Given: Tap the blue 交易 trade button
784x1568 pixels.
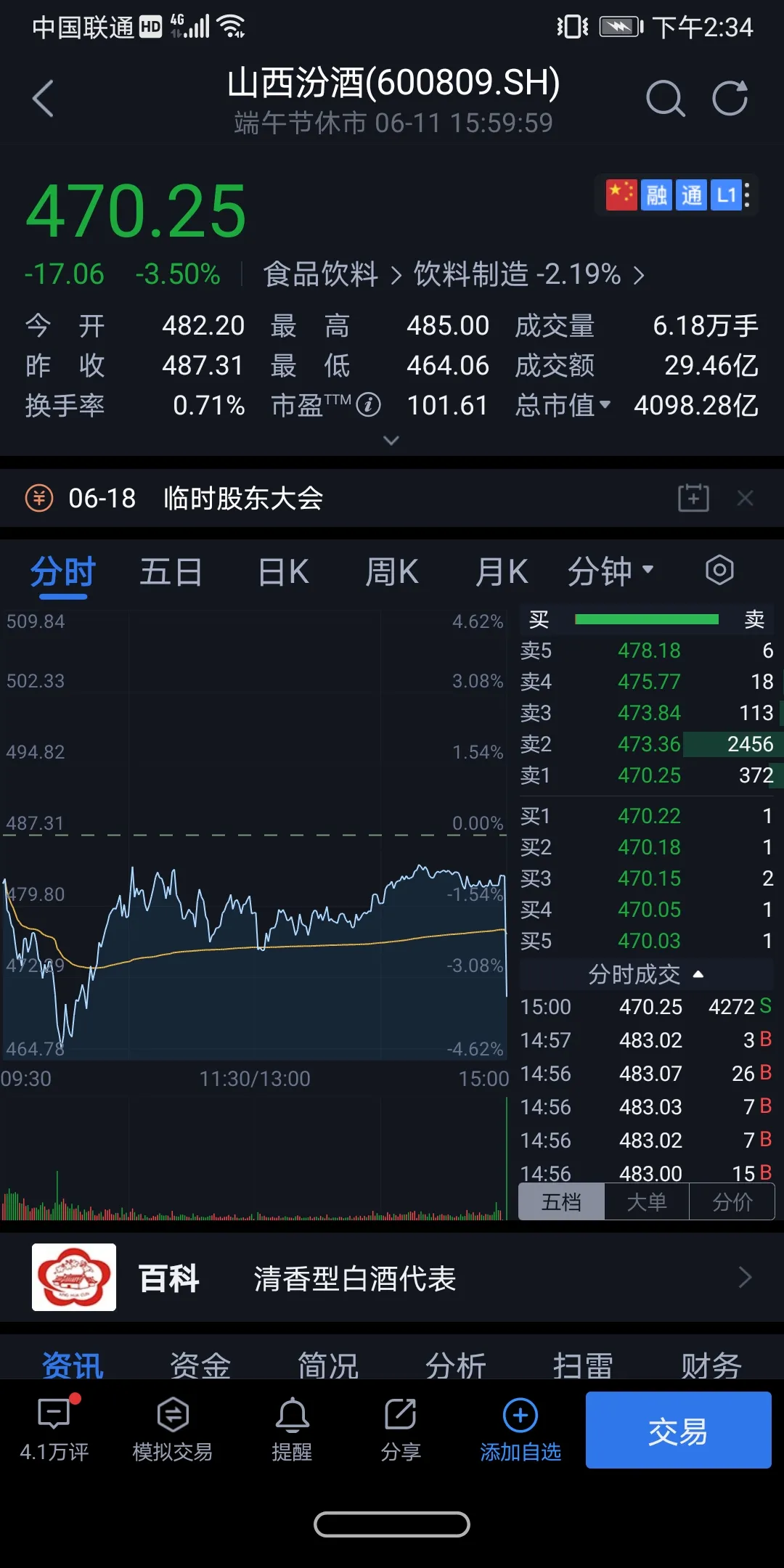Looking at the screenshot, I should [678, 1430].
